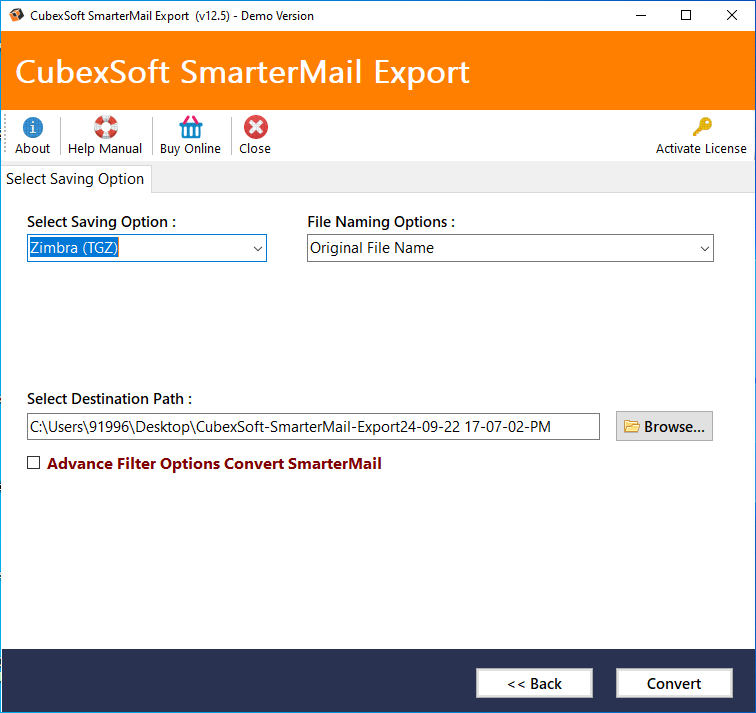The width and height of the screenshot is (756, 713).
Task: Click the Buy Online label
Action: (x=190, y=148)
